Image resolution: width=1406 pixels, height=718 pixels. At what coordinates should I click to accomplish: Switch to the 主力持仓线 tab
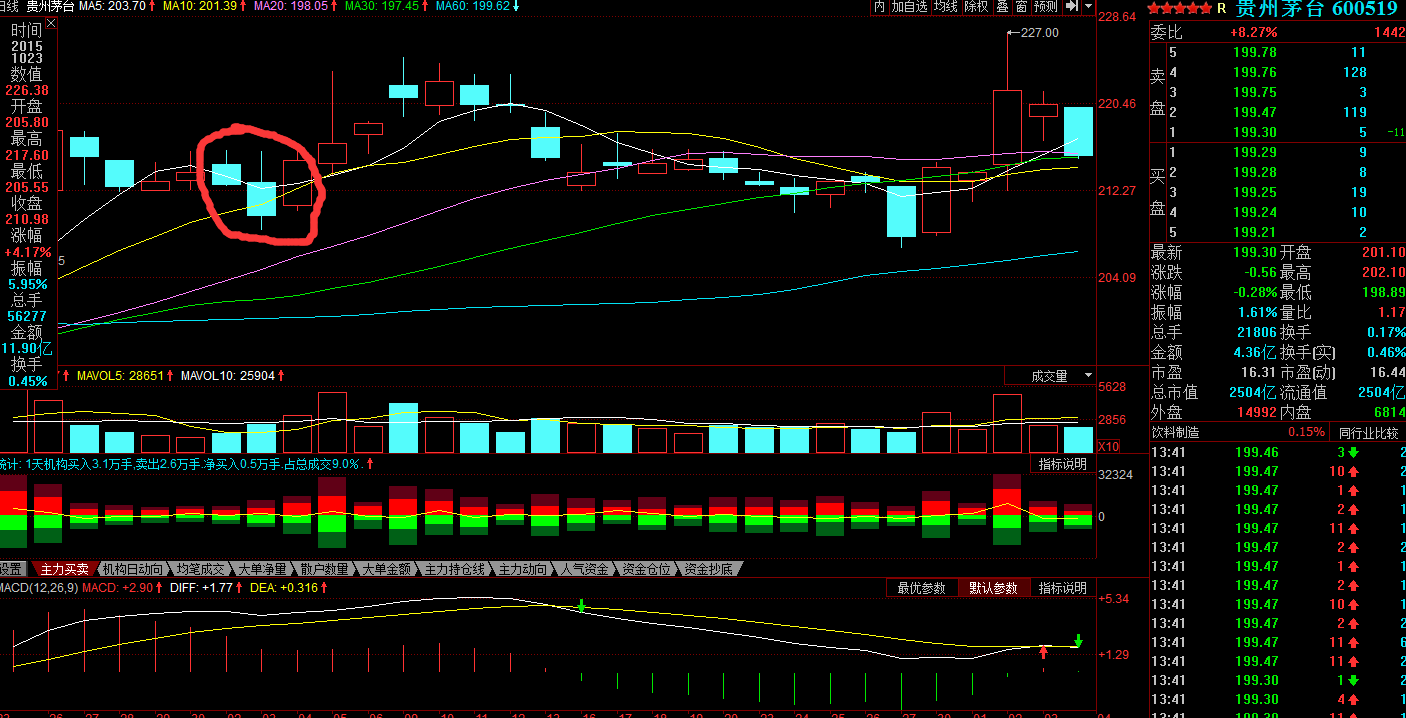tap(454, 569)
